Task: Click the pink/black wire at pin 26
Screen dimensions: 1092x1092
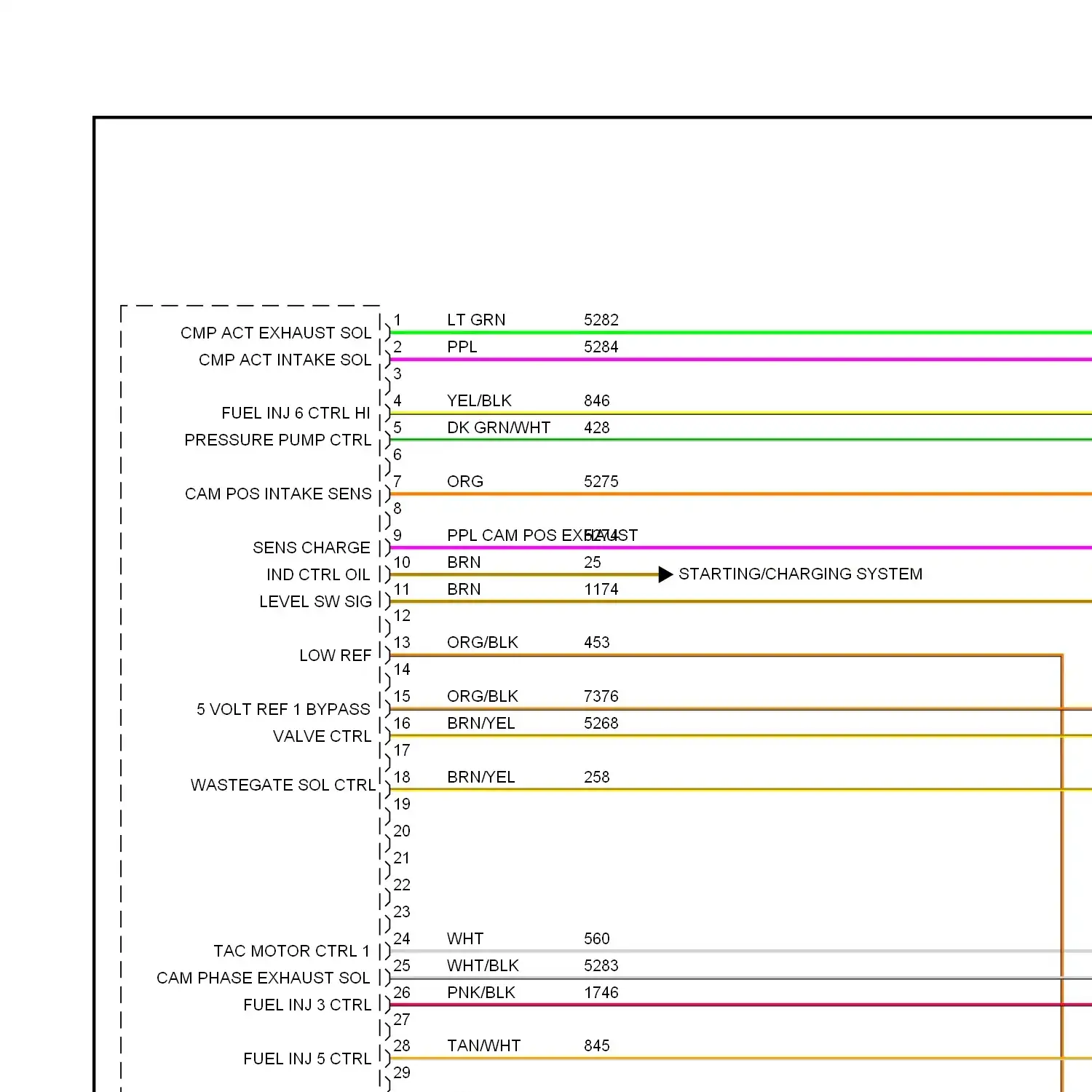Action: [741, 1005]
